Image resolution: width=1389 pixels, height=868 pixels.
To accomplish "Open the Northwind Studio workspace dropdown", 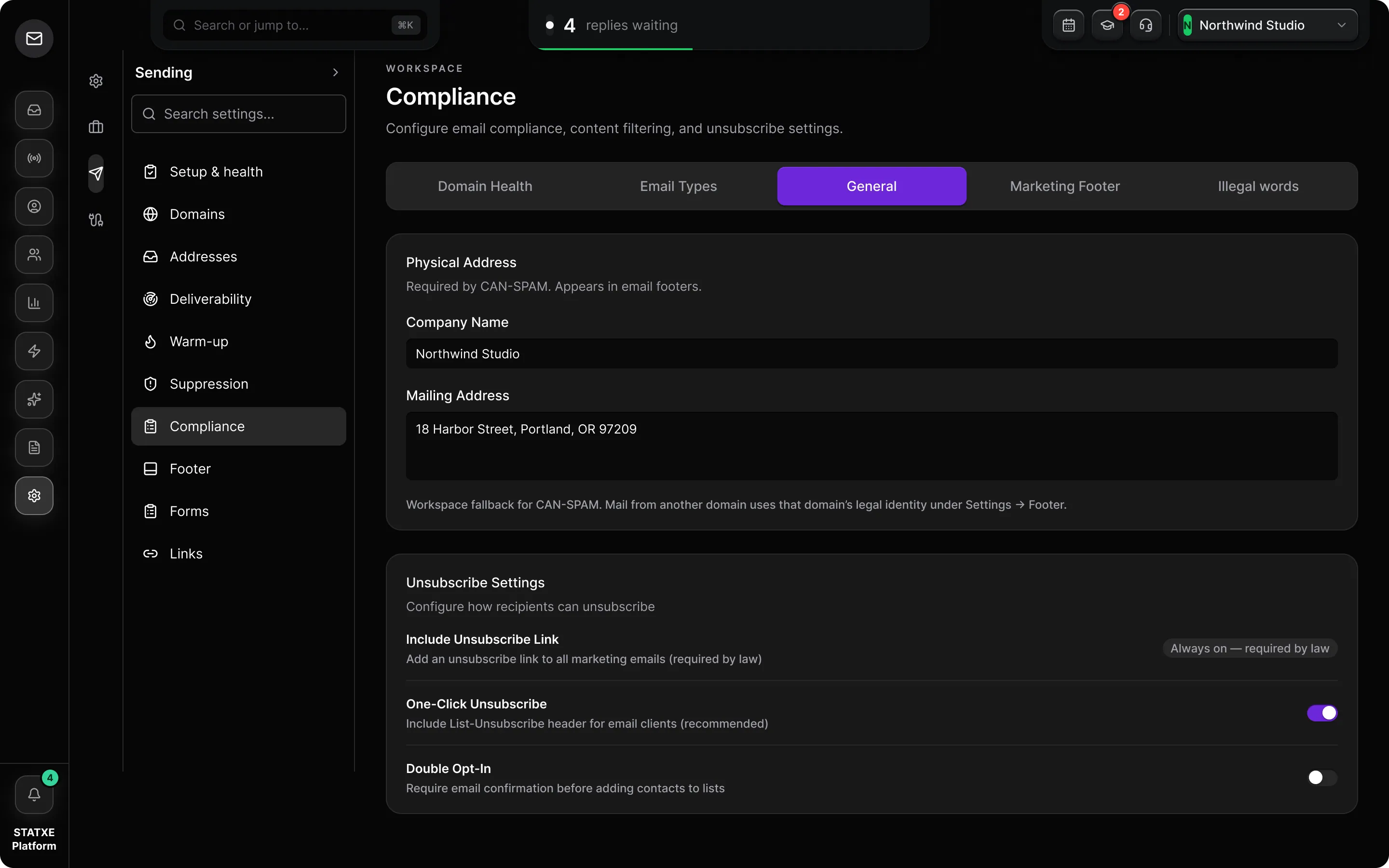I will pyautogui.click(x=1267, y=25).
